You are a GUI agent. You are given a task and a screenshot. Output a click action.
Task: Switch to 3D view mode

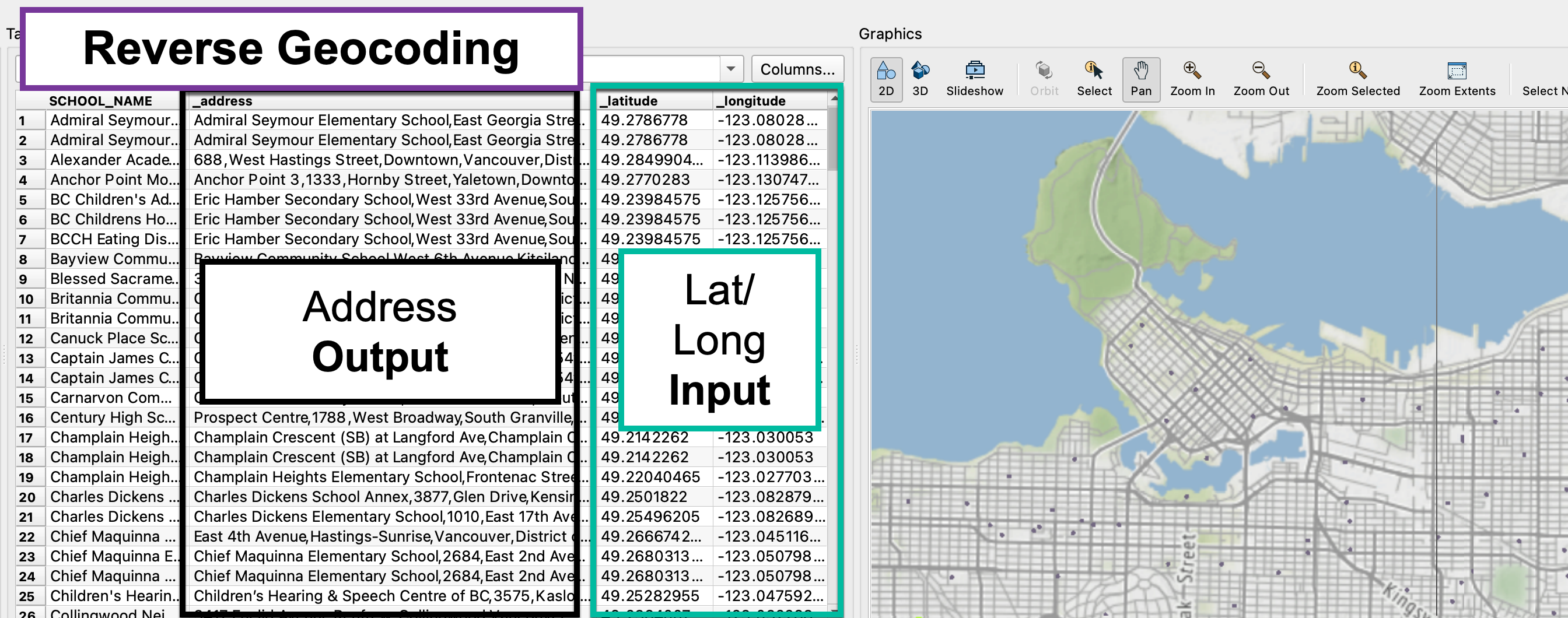(x=920, y=78)
